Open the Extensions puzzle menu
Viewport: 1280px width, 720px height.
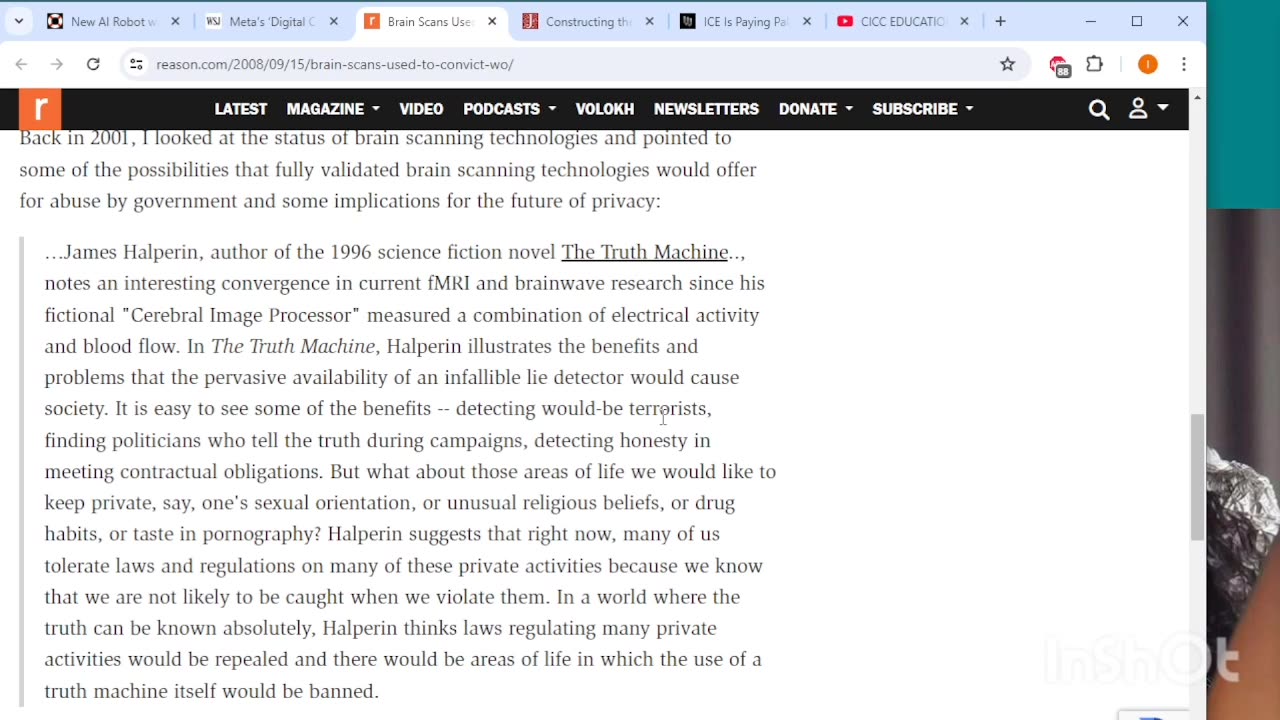point(1095,64)
